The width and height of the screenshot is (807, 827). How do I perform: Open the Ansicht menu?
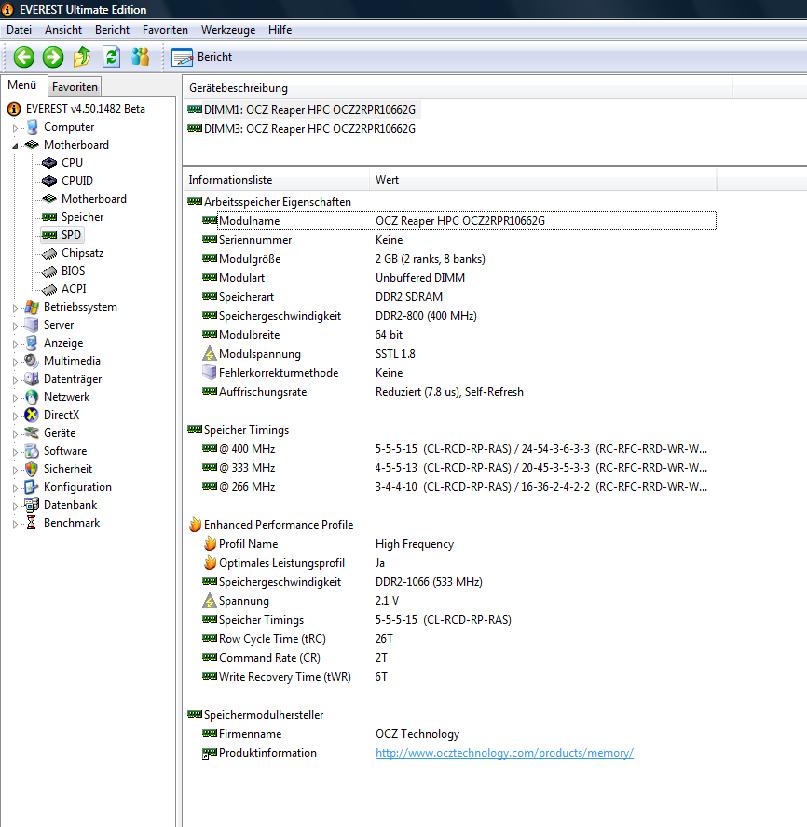[63, 30]
